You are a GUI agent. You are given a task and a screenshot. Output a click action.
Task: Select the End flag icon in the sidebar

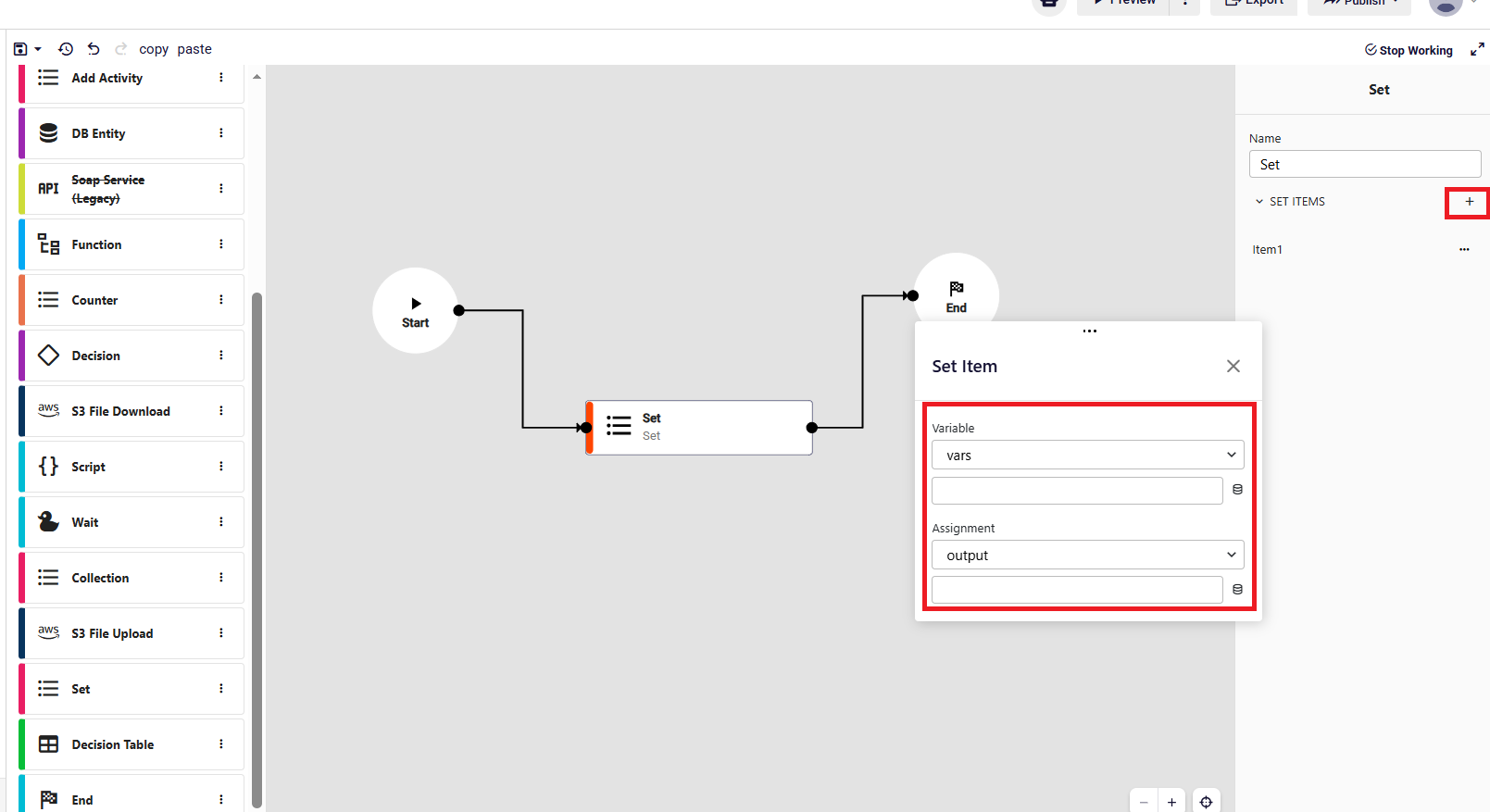tap(48, 799)
